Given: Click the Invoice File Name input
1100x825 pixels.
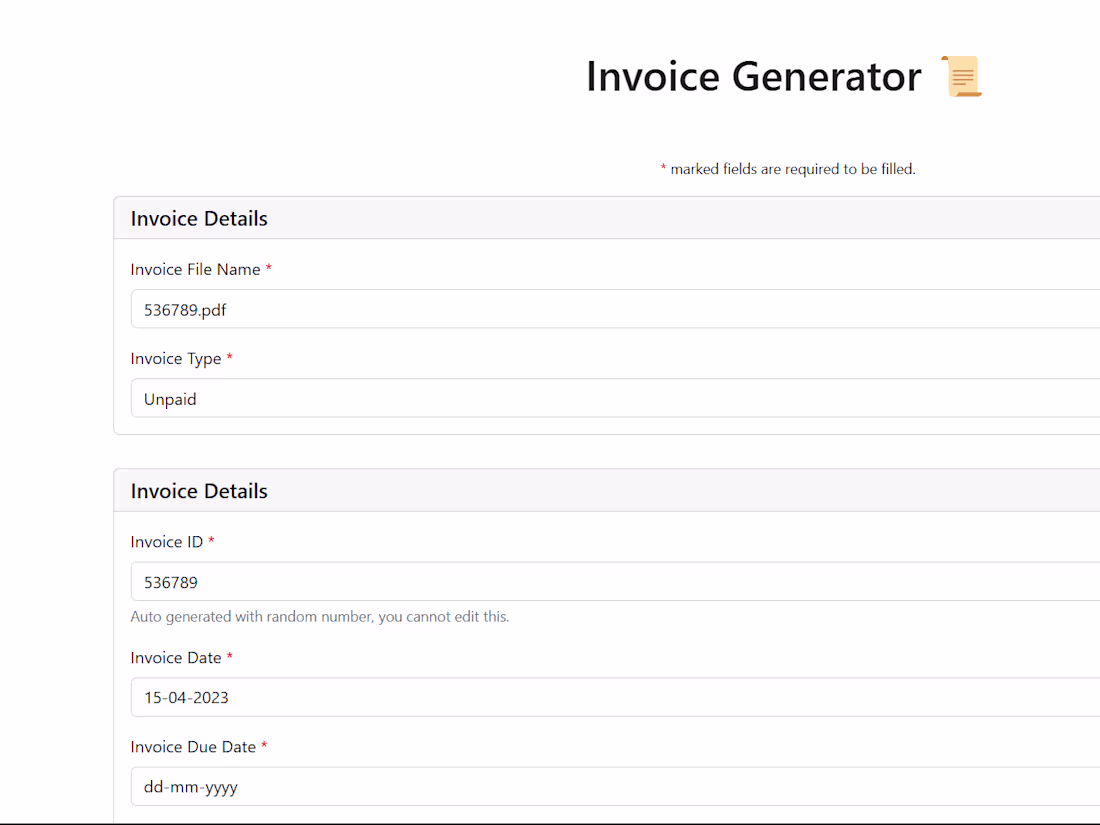Looking at the screenshot, I should pyautogui.click(x=500, y=309).
